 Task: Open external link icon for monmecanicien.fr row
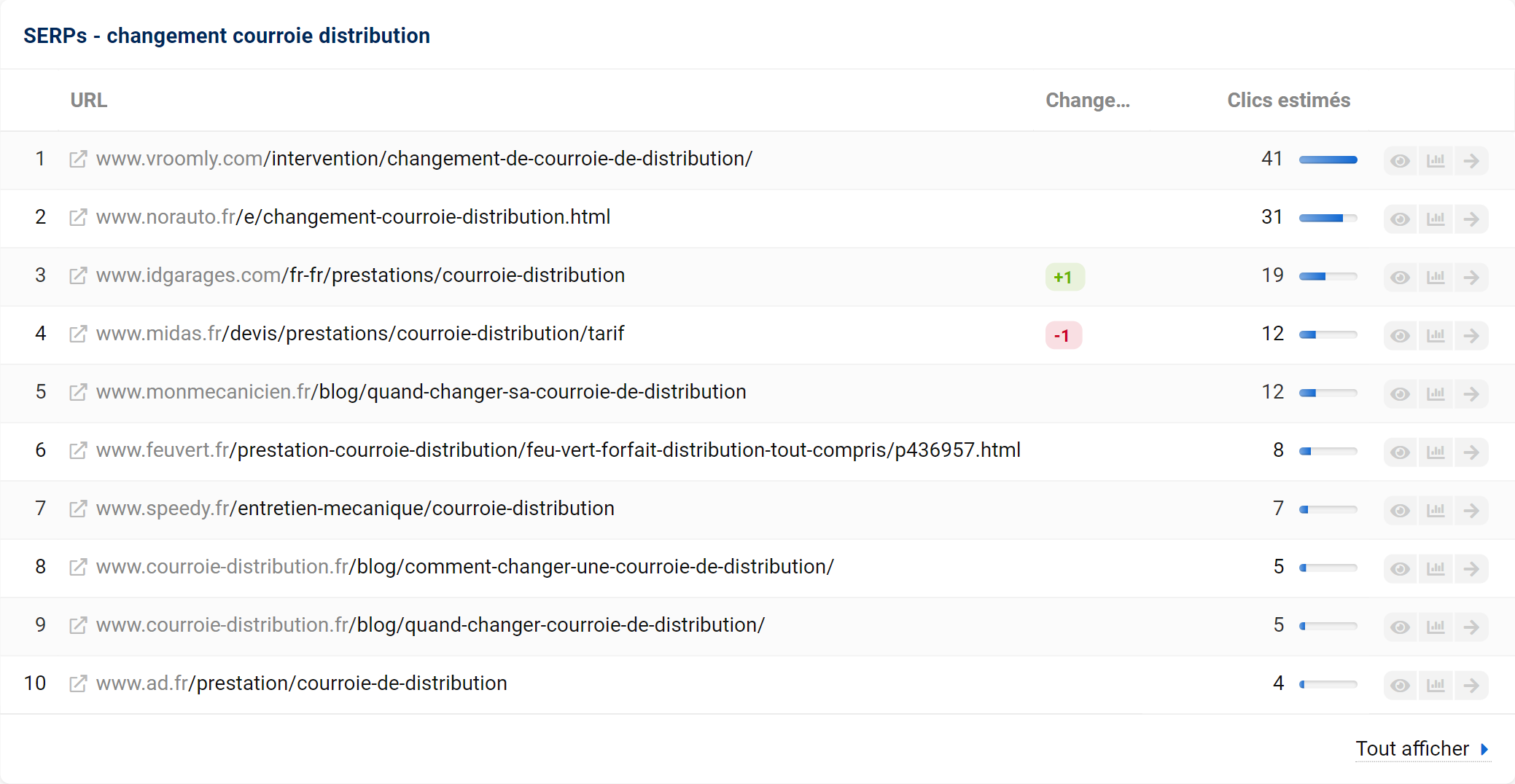coord(78,392)
